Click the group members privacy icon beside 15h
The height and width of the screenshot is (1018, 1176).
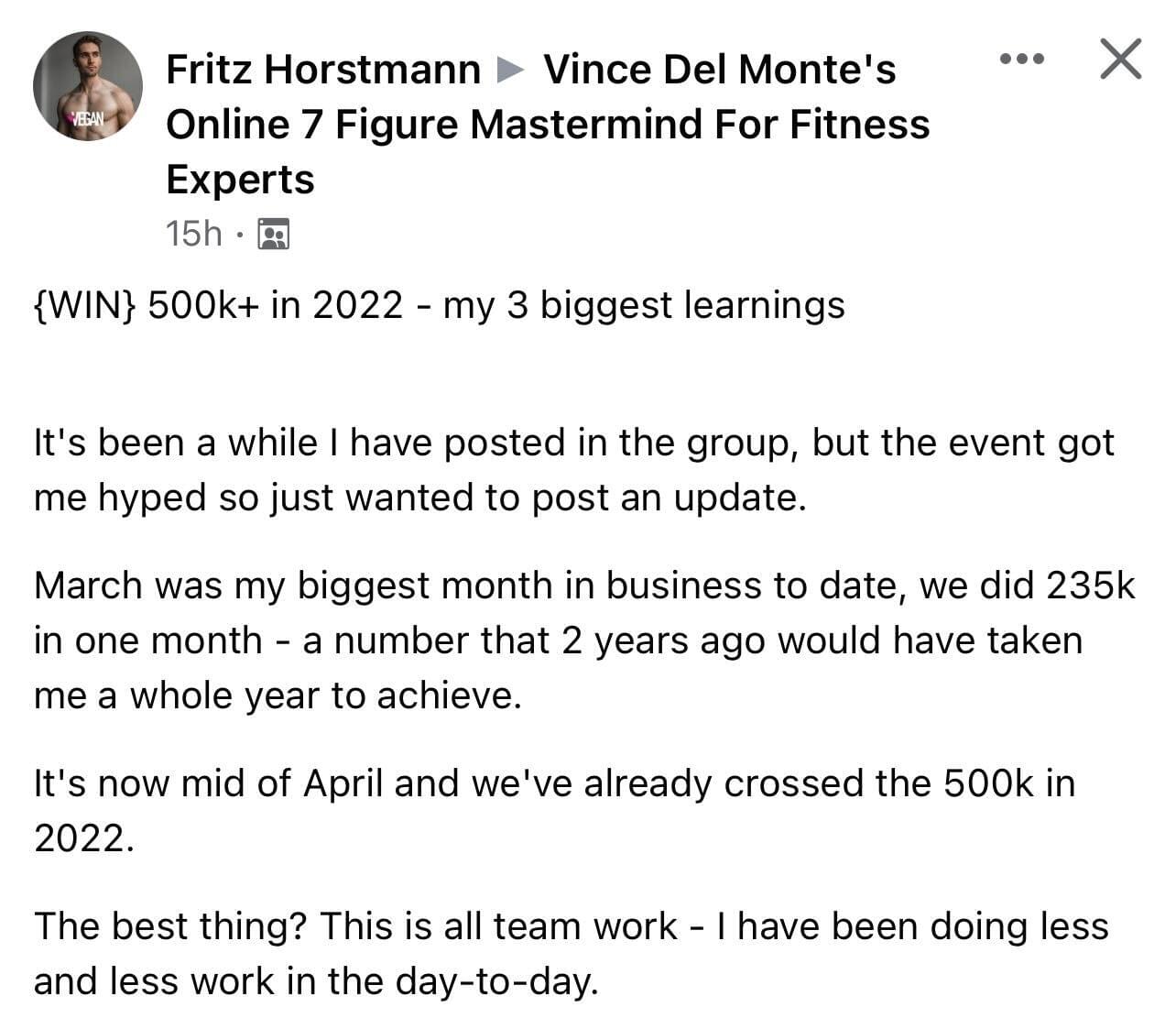(274, 235)
